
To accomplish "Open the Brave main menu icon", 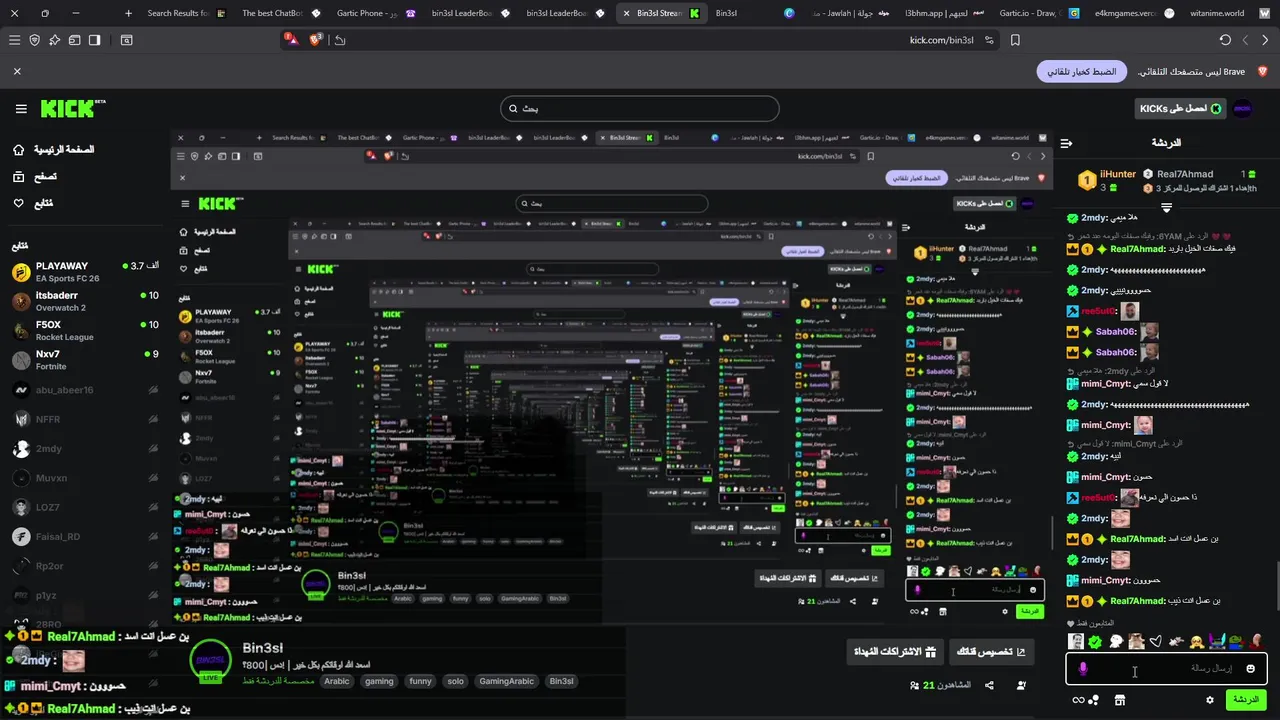I will [14, 40].
